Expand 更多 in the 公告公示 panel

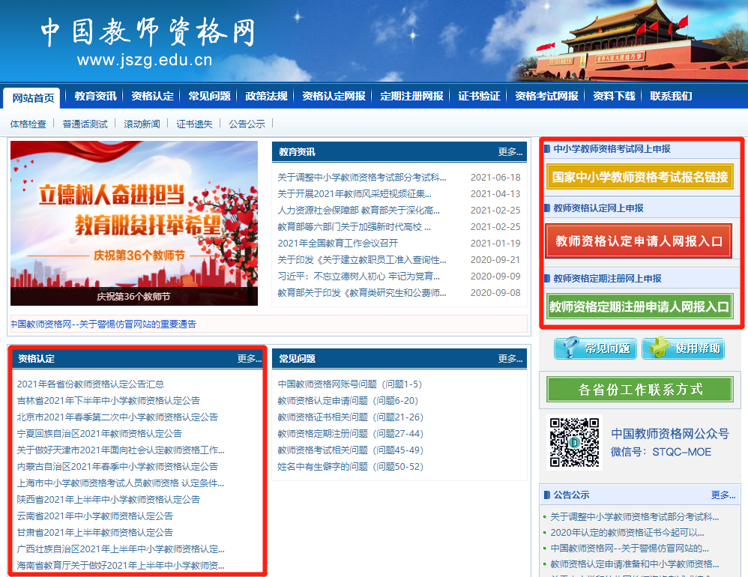tap(722, 495)
